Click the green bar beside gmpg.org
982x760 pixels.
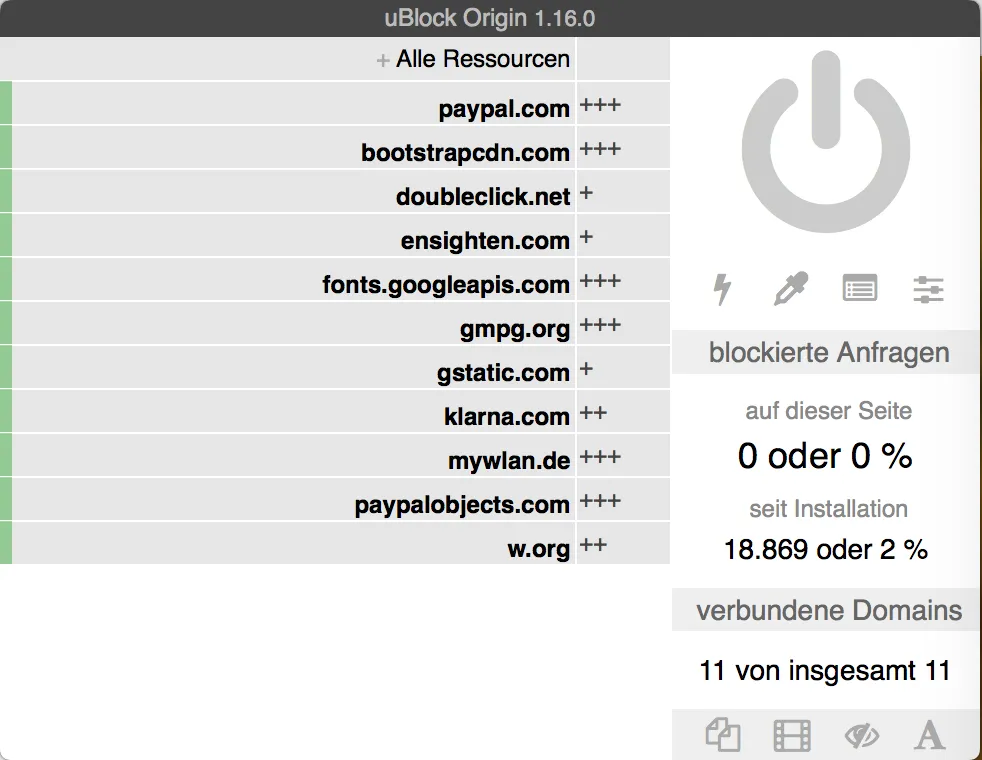pos(6,323)
